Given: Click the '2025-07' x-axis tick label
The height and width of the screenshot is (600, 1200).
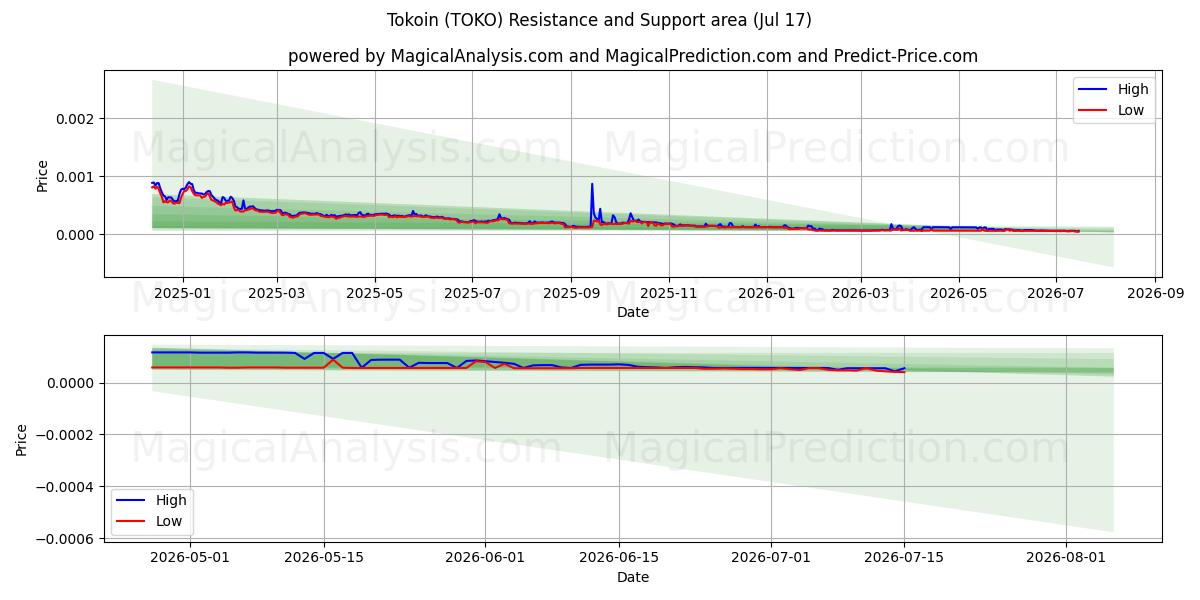Looking at the screenshot, I should [473, 294].
